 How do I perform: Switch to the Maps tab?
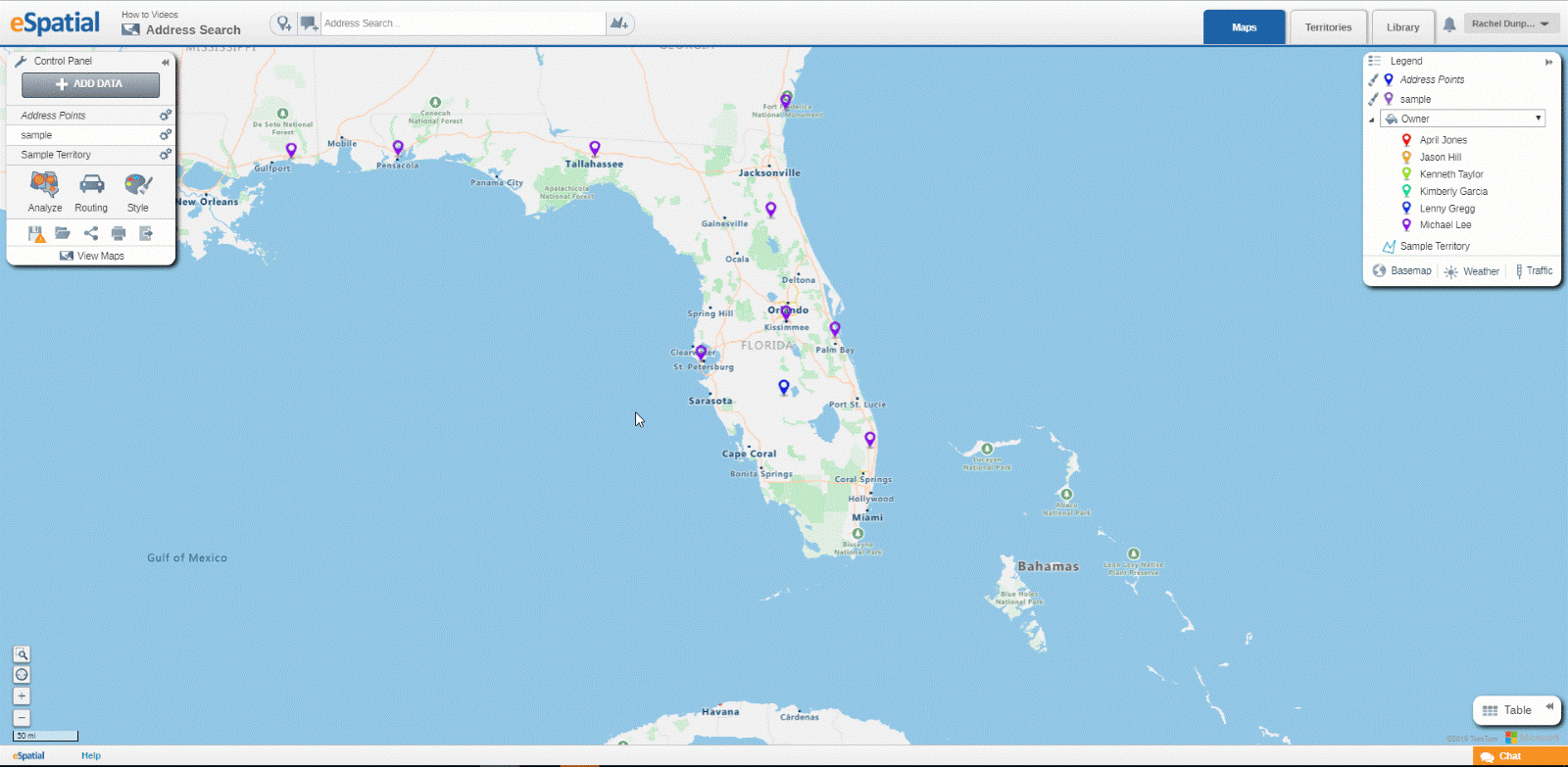click(x=1245, y=27)
